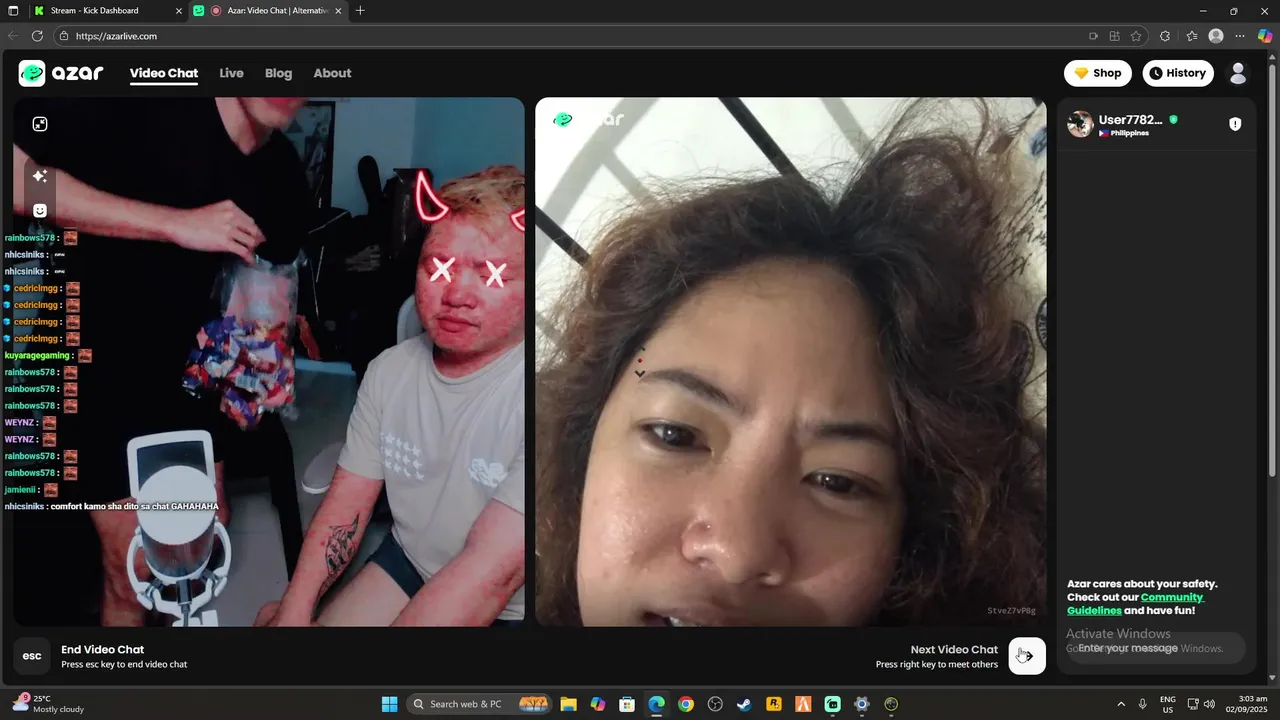This screenshot has width=1280, height=720.
Task: Open the weather widget showing 25°C
Action: coord(47,704)
